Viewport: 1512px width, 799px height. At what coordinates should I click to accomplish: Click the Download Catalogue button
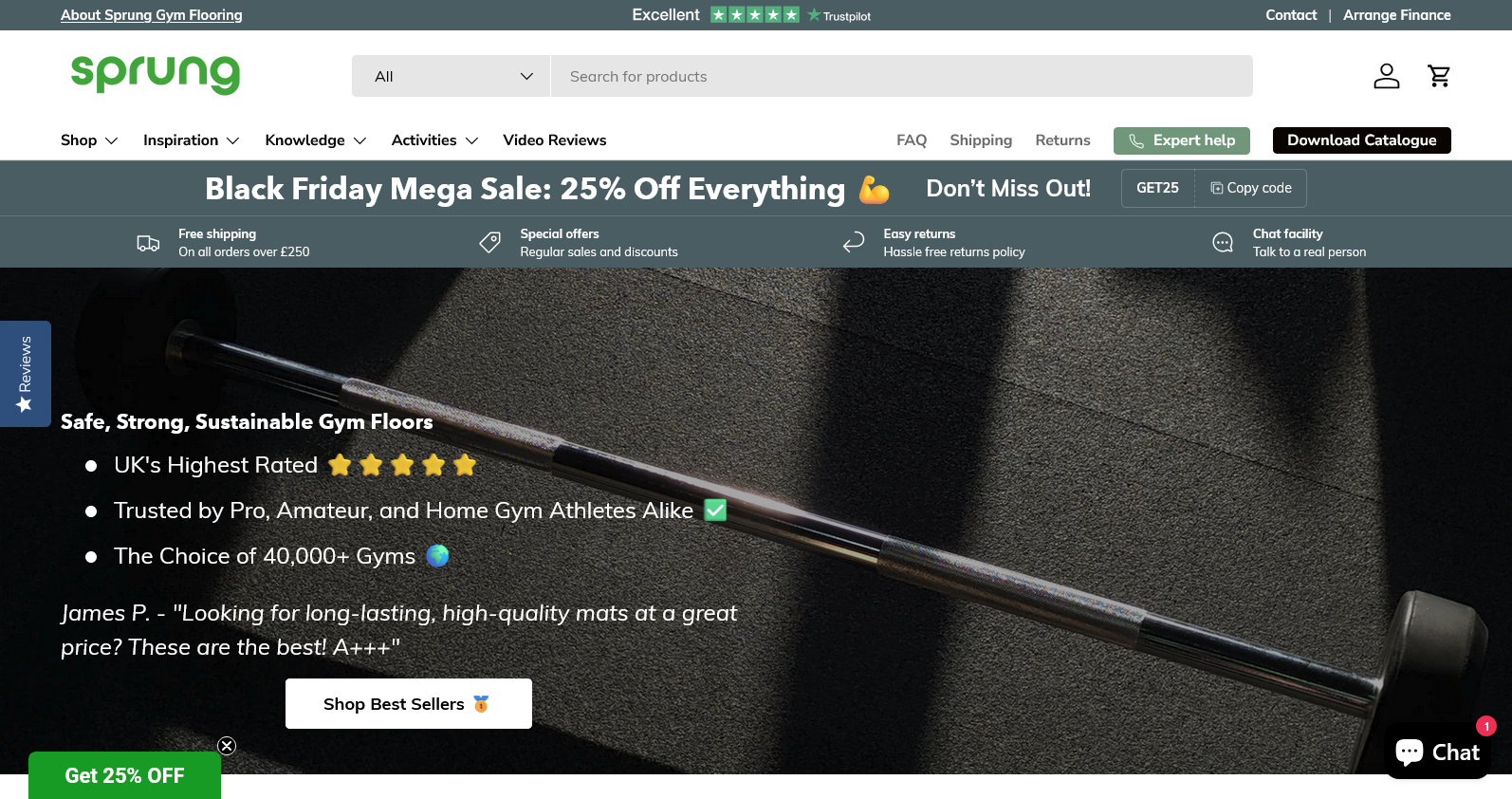point(1361,140)
